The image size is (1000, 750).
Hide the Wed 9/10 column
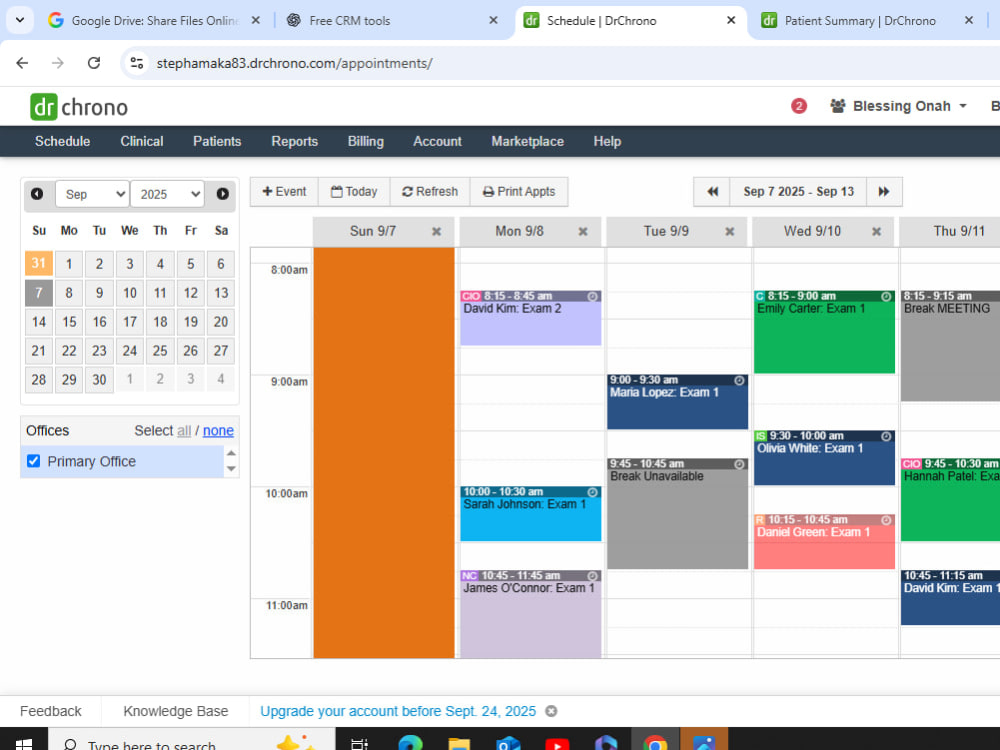[x=876, y=232]
